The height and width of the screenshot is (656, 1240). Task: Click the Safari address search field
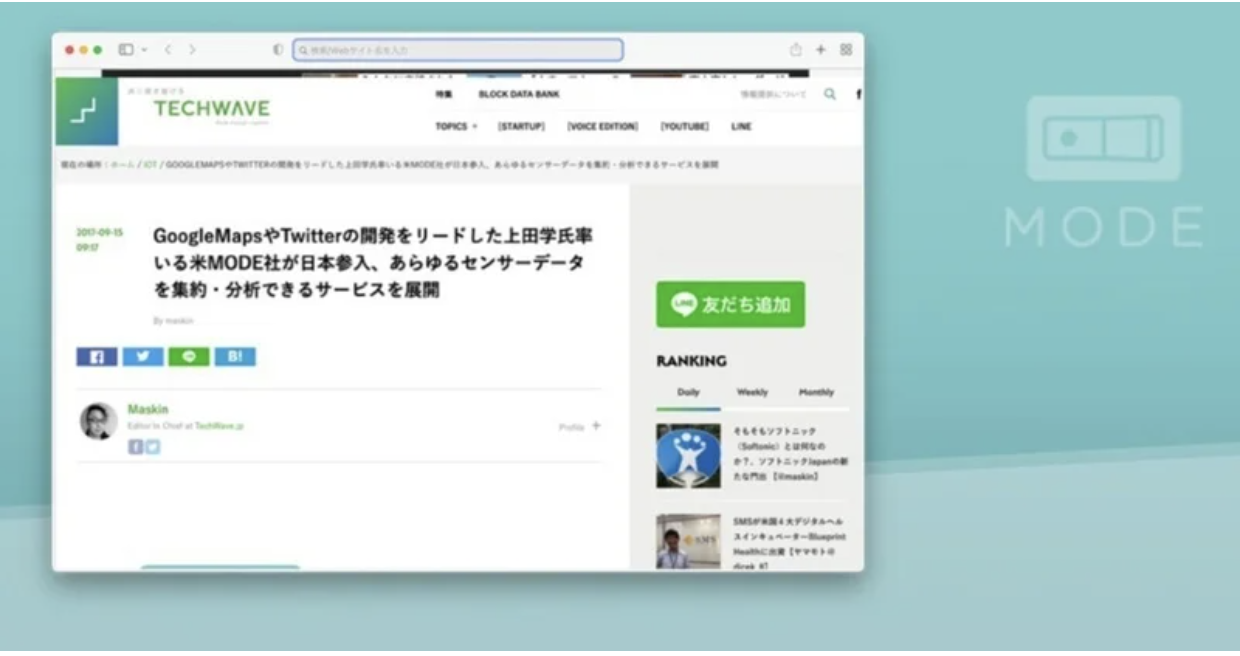coord(458,49)
